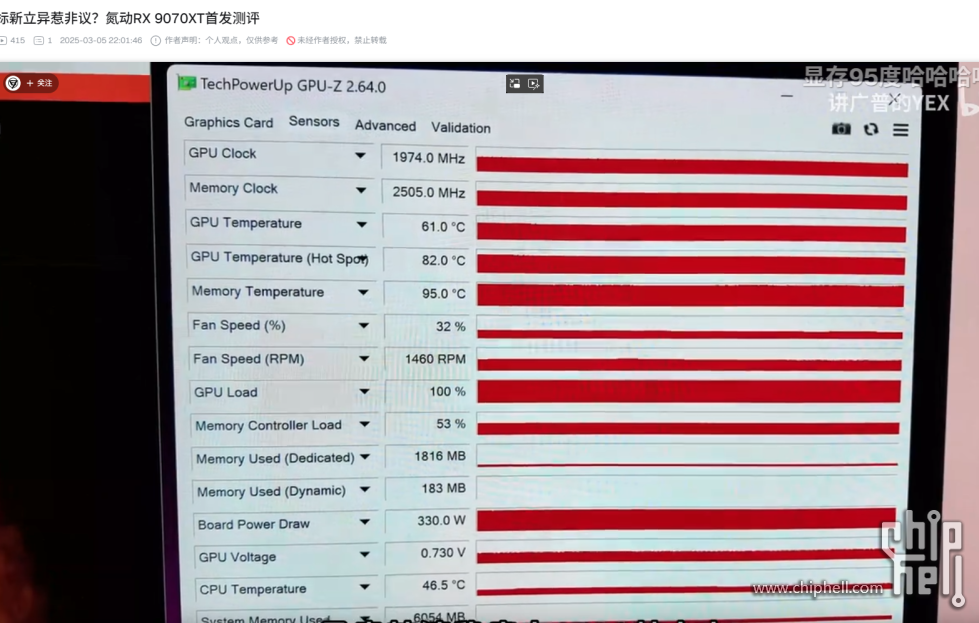Minimize the GPU-Z window
This screenshot has width=979, height=623.
click(x=787, y=96)
